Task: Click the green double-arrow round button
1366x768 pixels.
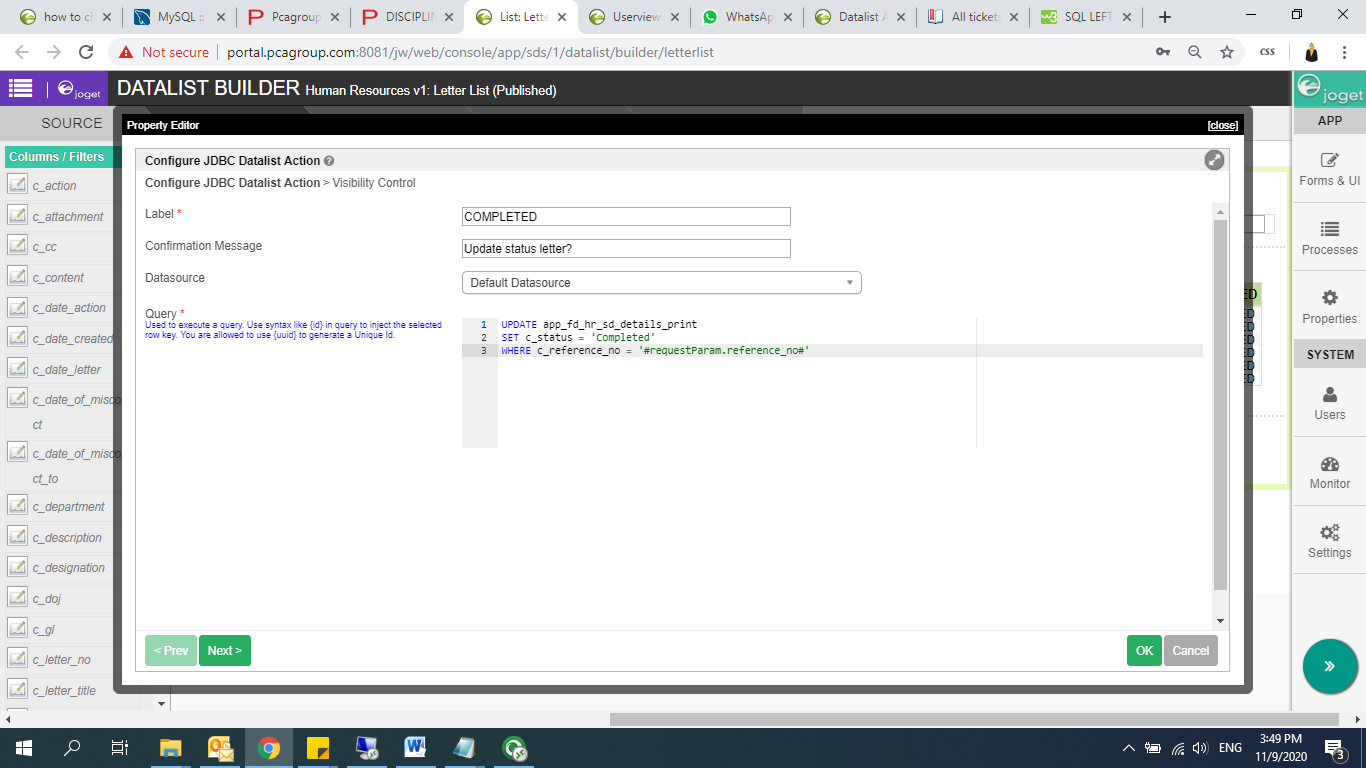Action: click(x=1329, y=666)
